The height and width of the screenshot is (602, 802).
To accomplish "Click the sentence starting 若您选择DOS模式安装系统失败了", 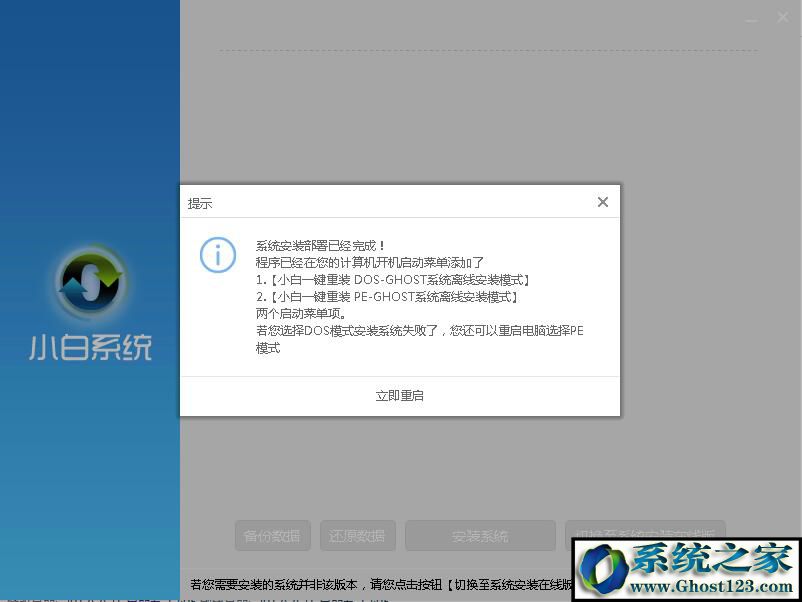I will pos(419,339).
